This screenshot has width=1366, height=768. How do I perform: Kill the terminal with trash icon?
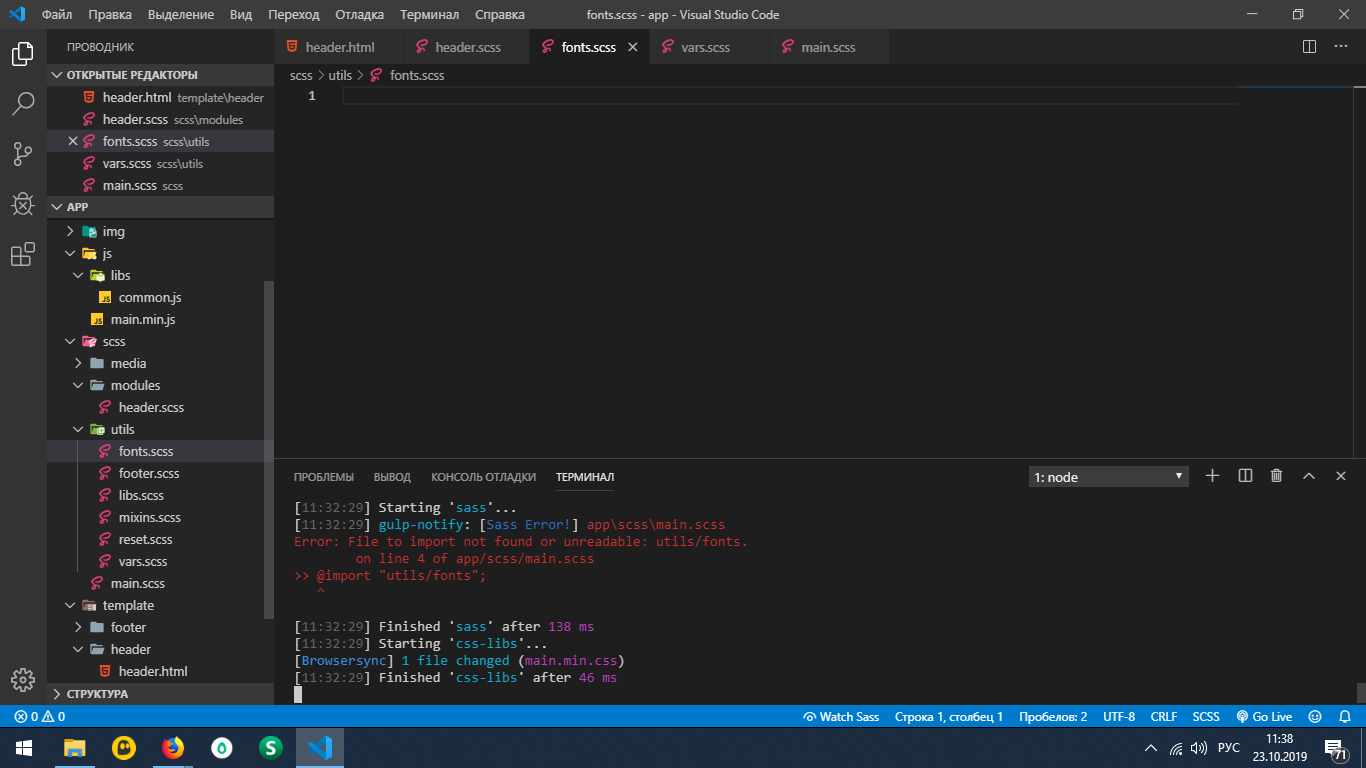click(x=1276, y=476)
